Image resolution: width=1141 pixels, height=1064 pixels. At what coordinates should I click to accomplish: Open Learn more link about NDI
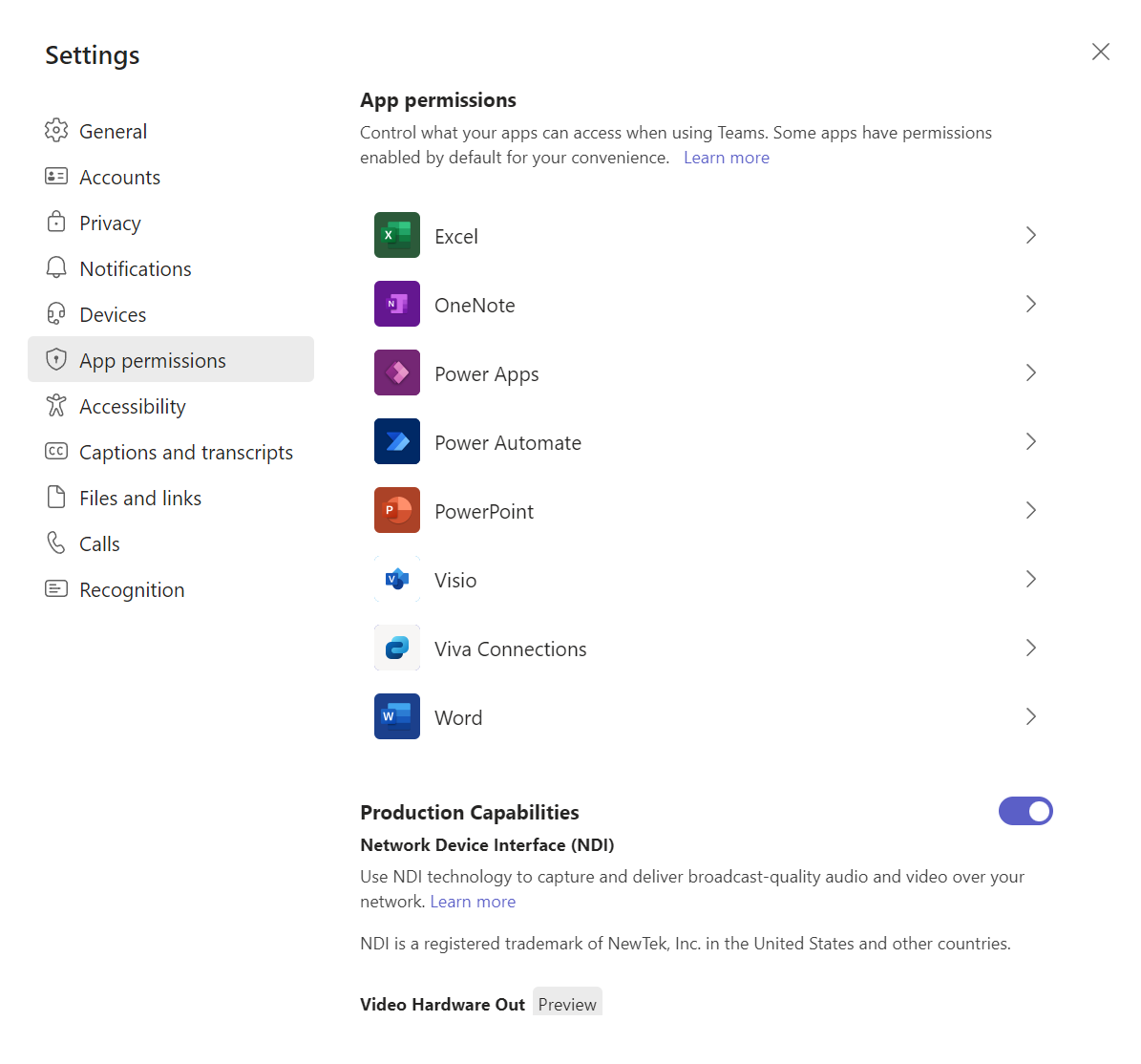[473, 901]
